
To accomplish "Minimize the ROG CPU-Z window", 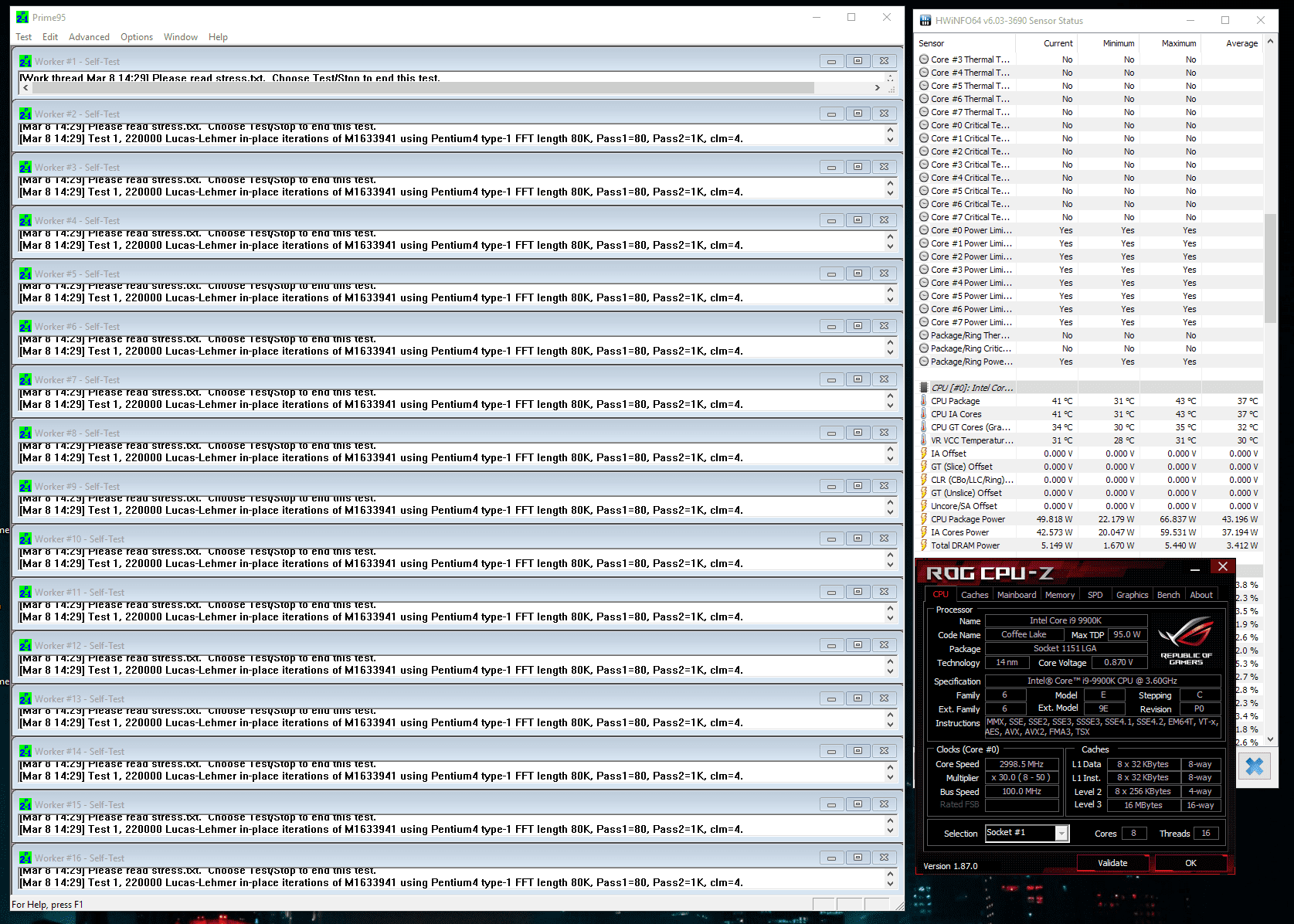I will (1195, 569).
